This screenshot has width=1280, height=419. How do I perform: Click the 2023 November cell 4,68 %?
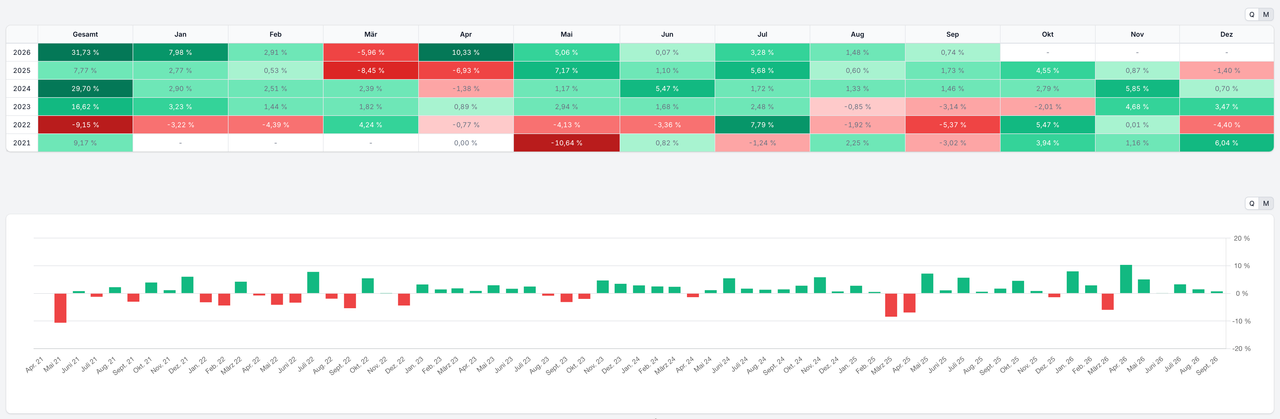point(1137,106)
